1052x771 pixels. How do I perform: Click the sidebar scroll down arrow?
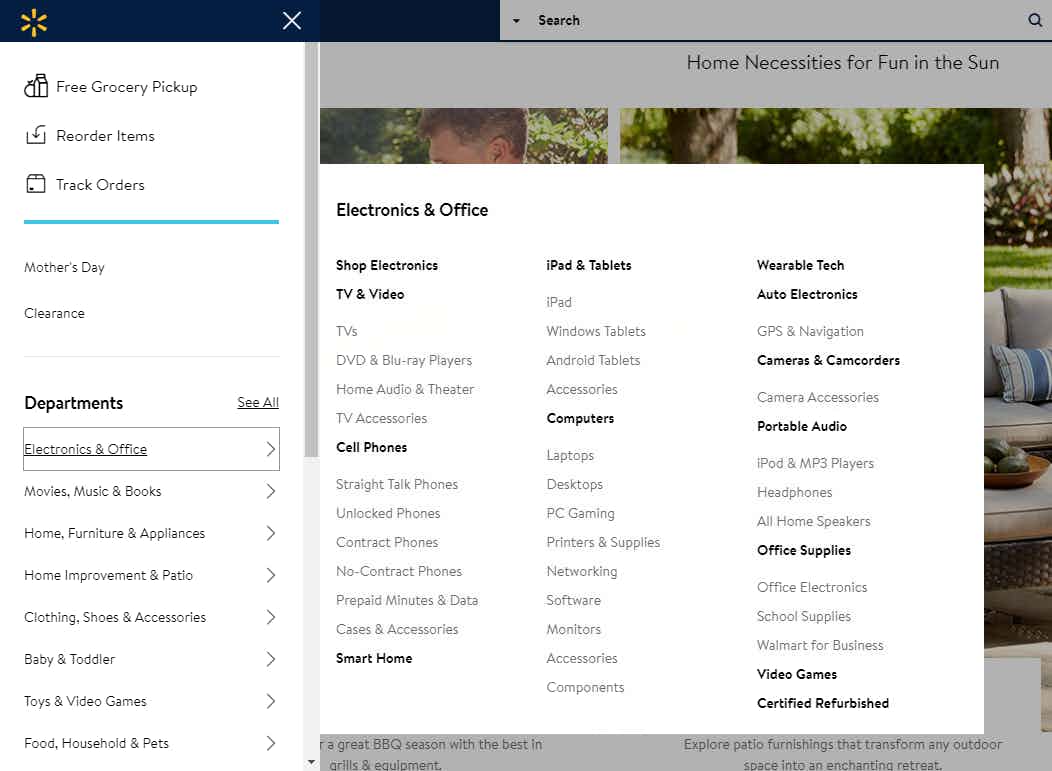coord(311,762)
